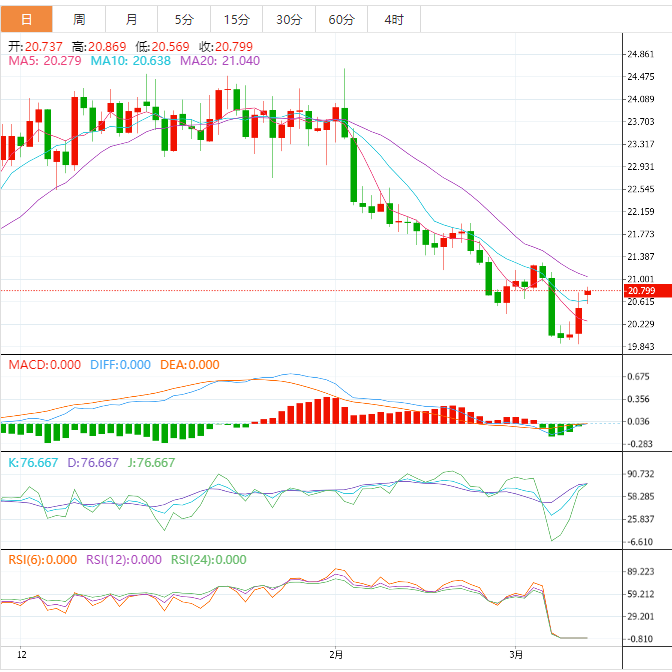Open the 60分 timeframe tab
The width and height of the screenshot is (672, 672).
pos(341,19)
